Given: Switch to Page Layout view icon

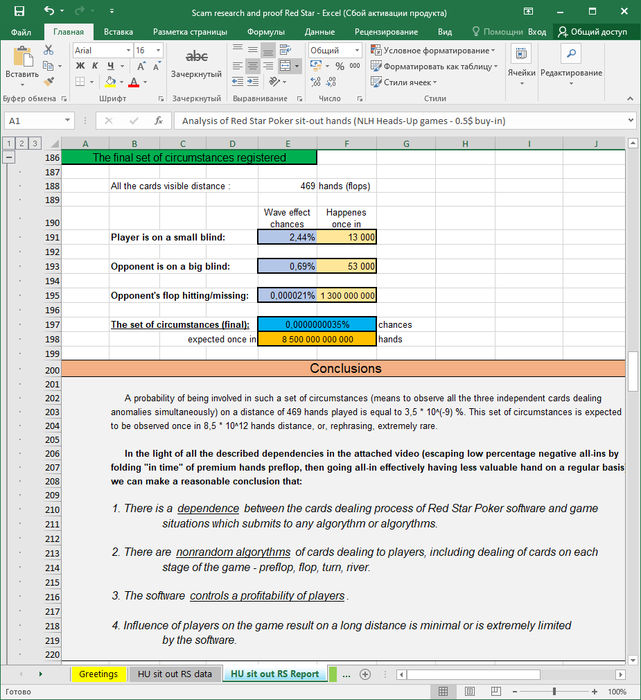Looking at the screenshot, I should [470, 692].
